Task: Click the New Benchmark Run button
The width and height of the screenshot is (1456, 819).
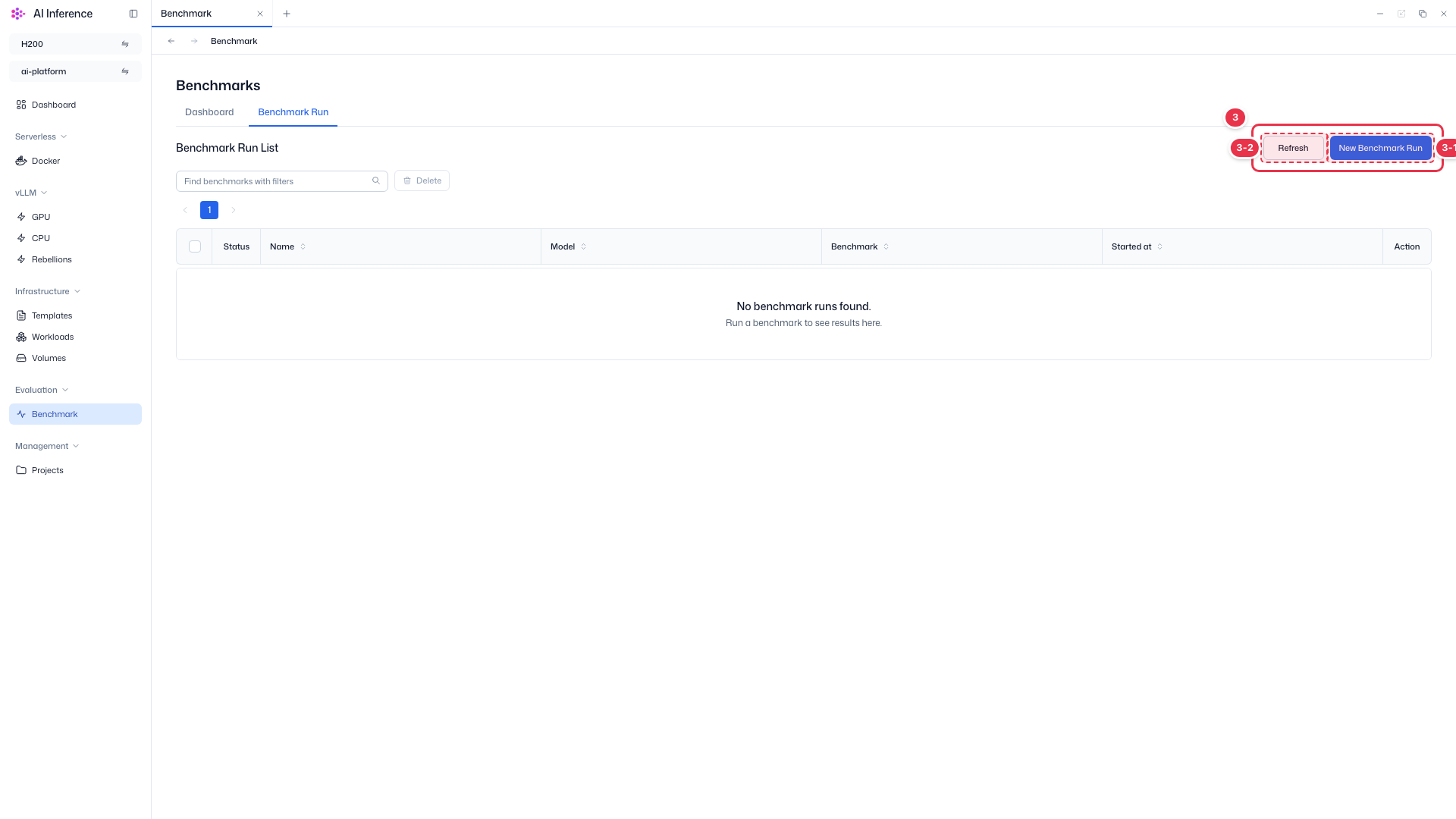Action: [1380, 148]
